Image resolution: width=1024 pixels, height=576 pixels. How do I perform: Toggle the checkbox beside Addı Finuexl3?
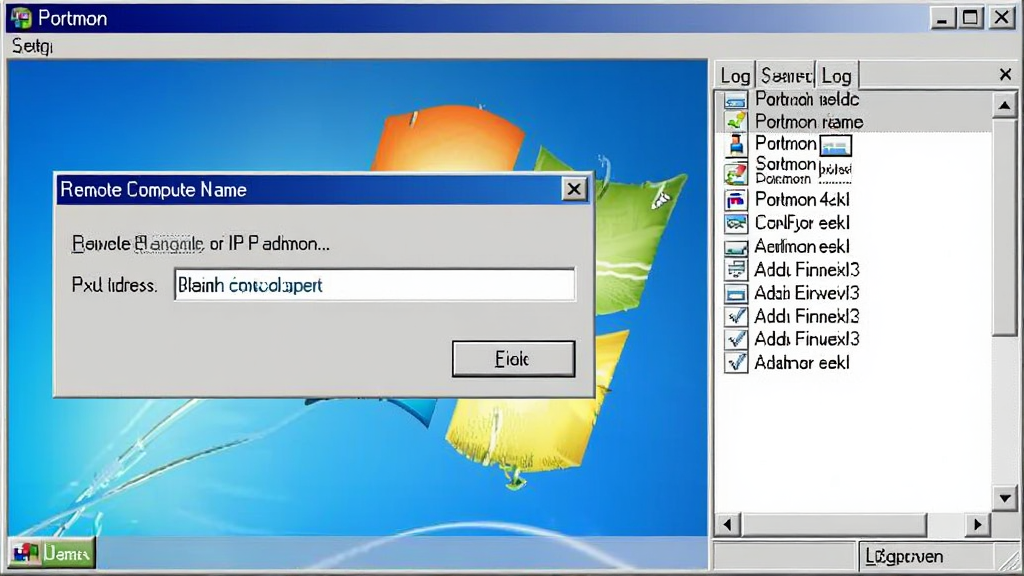click(736, 340)
